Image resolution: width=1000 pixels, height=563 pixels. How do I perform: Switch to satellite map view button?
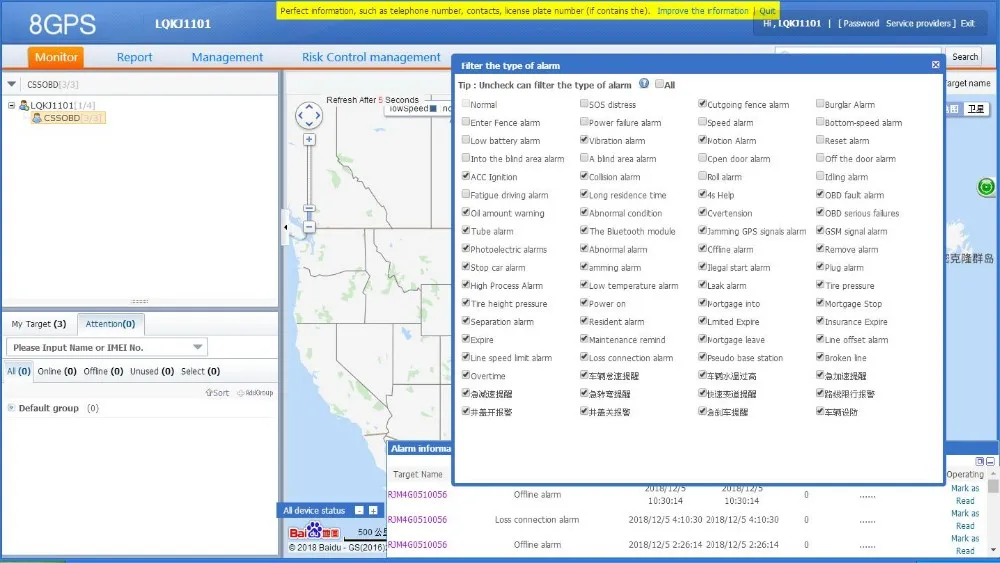click(976, 109)
